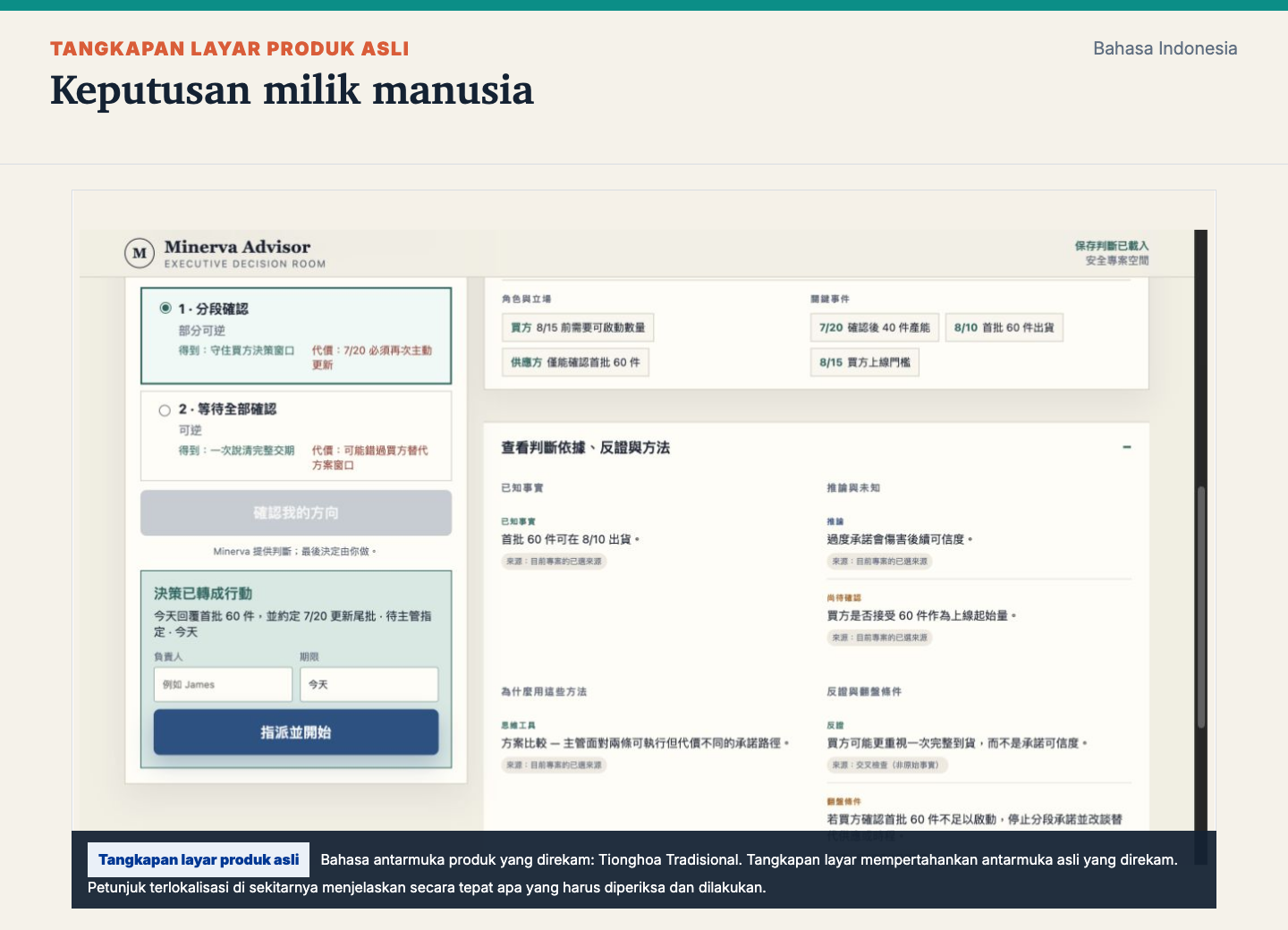Click the Keputusan milik manusia page heading
This screenshot has width=1288, height=930.
[x=292, y=90]
